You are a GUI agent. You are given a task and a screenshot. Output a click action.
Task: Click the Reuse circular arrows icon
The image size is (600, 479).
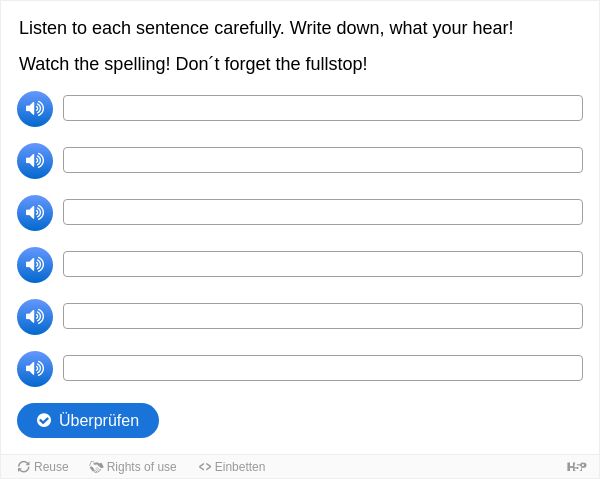pyautogui.click(x=23, y=467)
